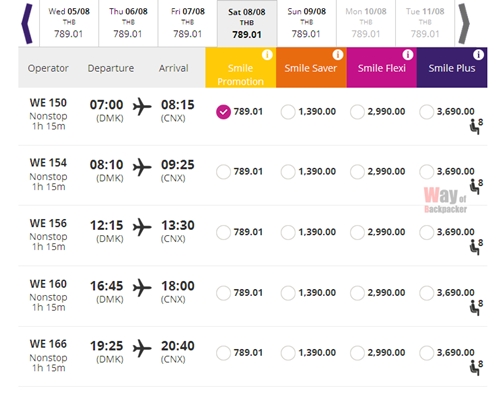Open the Smile Flexi info icon
Image resolution: width=500 pixels, height=394 pixels.
pos(408,54)
